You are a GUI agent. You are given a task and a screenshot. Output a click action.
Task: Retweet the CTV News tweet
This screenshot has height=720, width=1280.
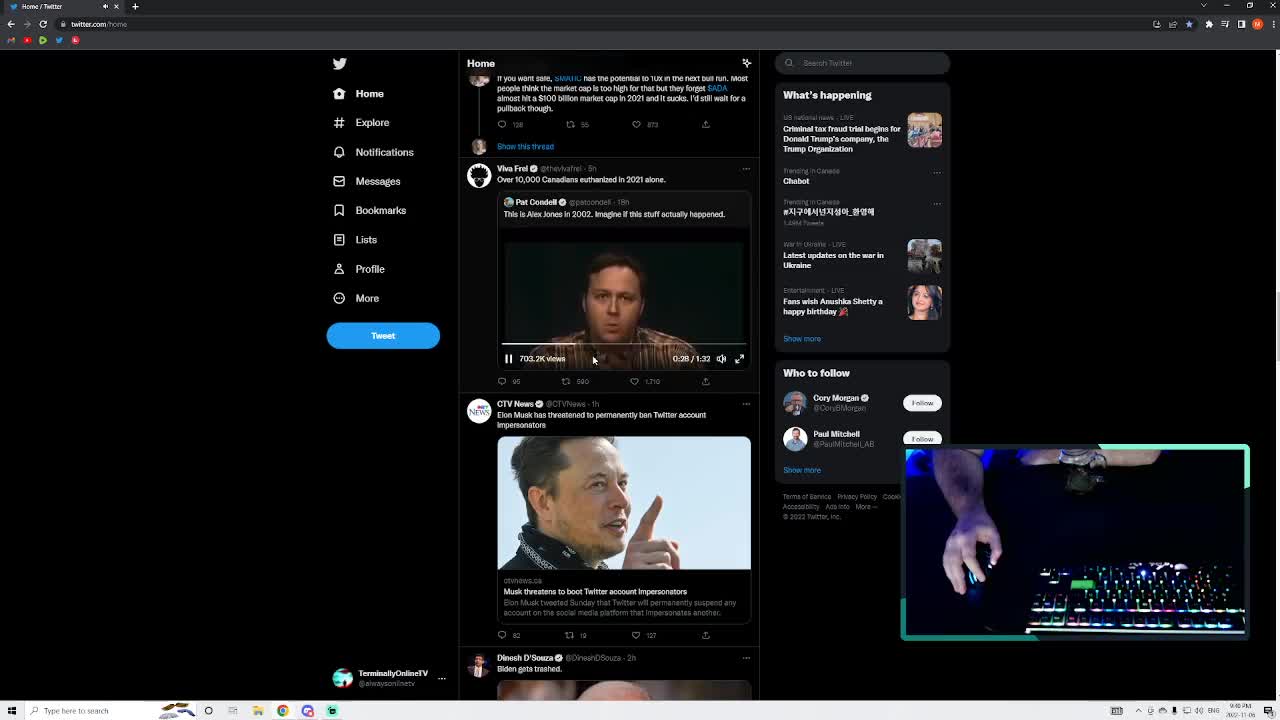(569, 635)
